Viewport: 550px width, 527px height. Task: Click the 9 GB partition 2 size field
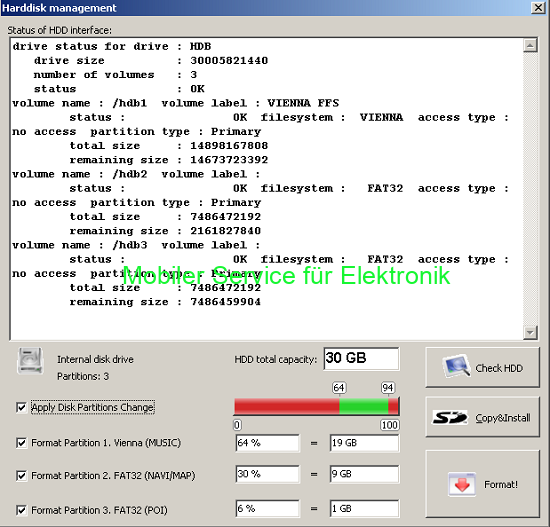tap(364, 474)
